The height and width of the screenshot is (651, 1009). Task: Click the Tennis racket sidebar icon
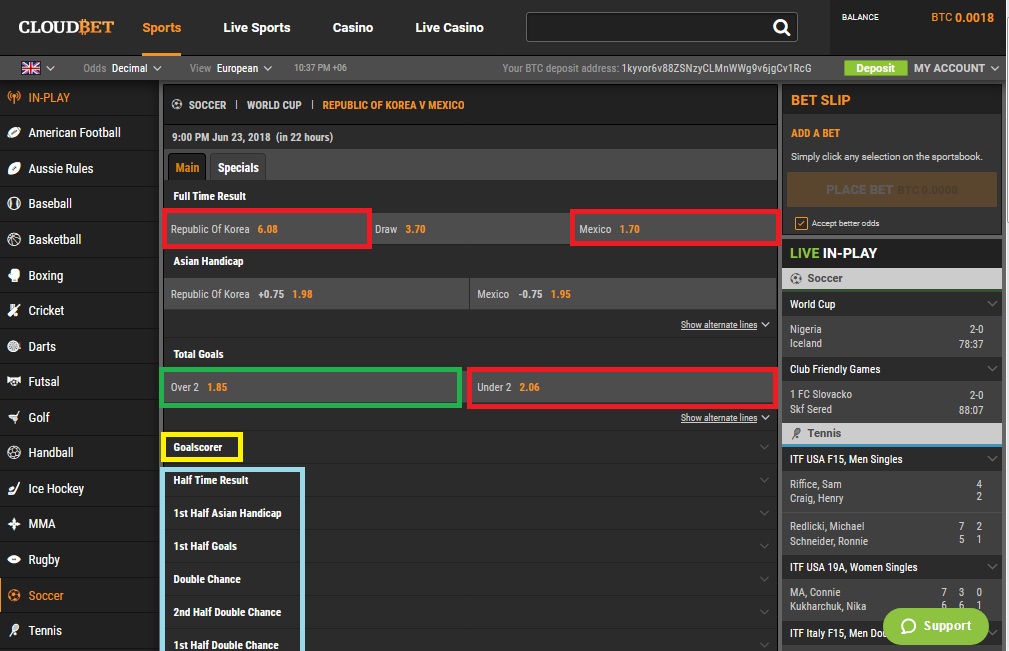tap(14, 630)
